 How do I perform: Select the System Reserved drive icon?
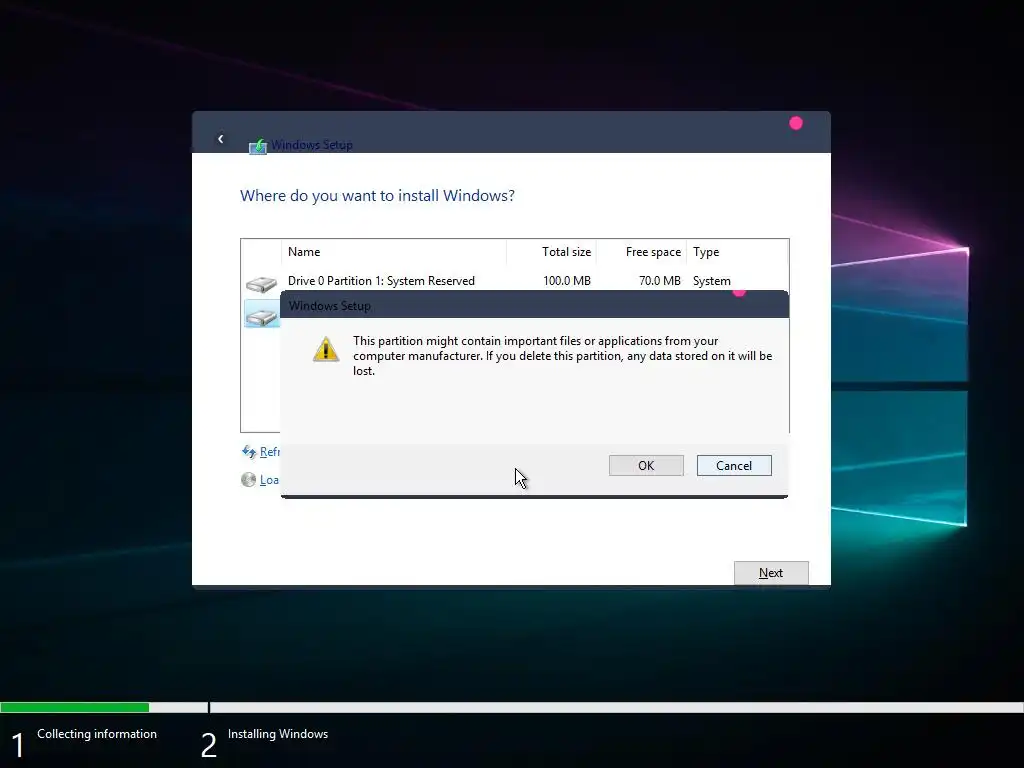261,283
